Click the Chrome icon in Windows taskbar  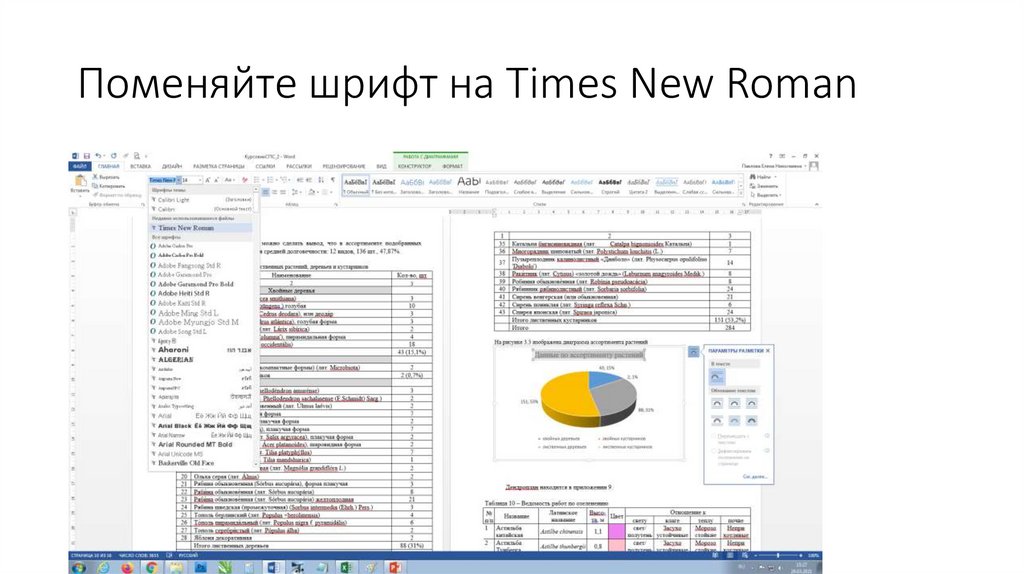click(x=152, y=567)
